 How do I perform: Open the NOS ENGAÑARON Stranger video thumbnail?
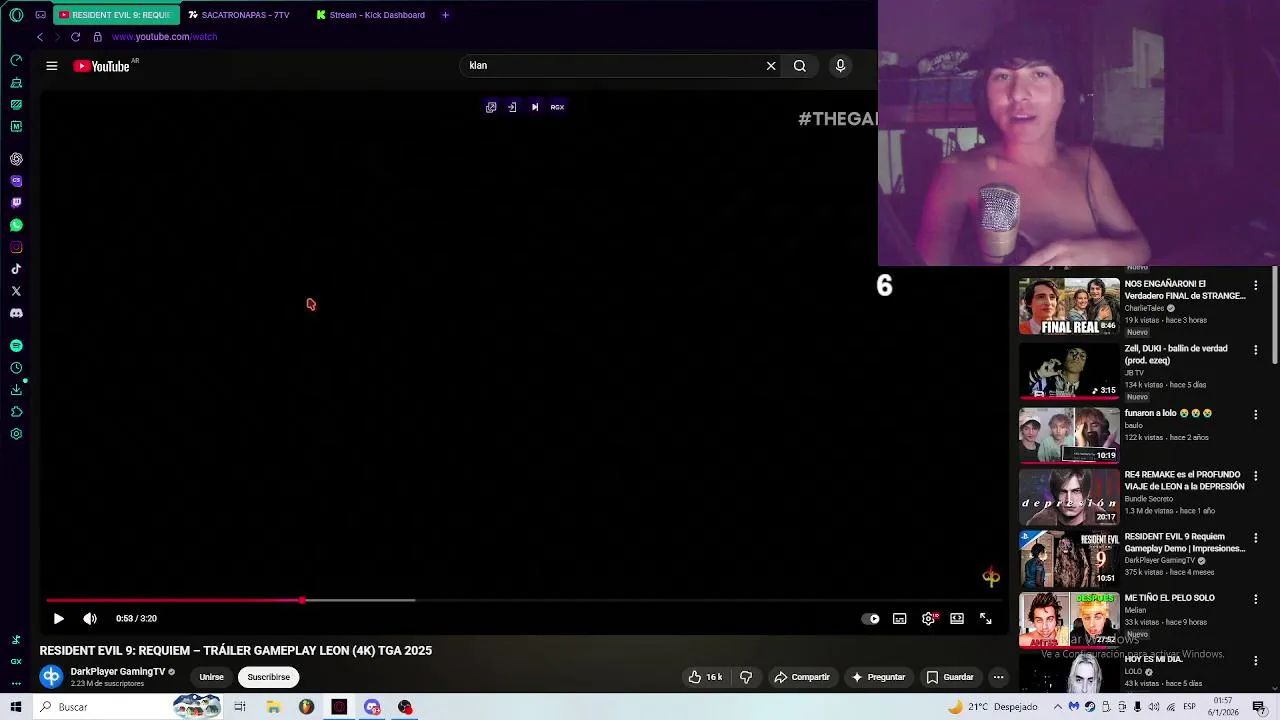[1069, 306]
